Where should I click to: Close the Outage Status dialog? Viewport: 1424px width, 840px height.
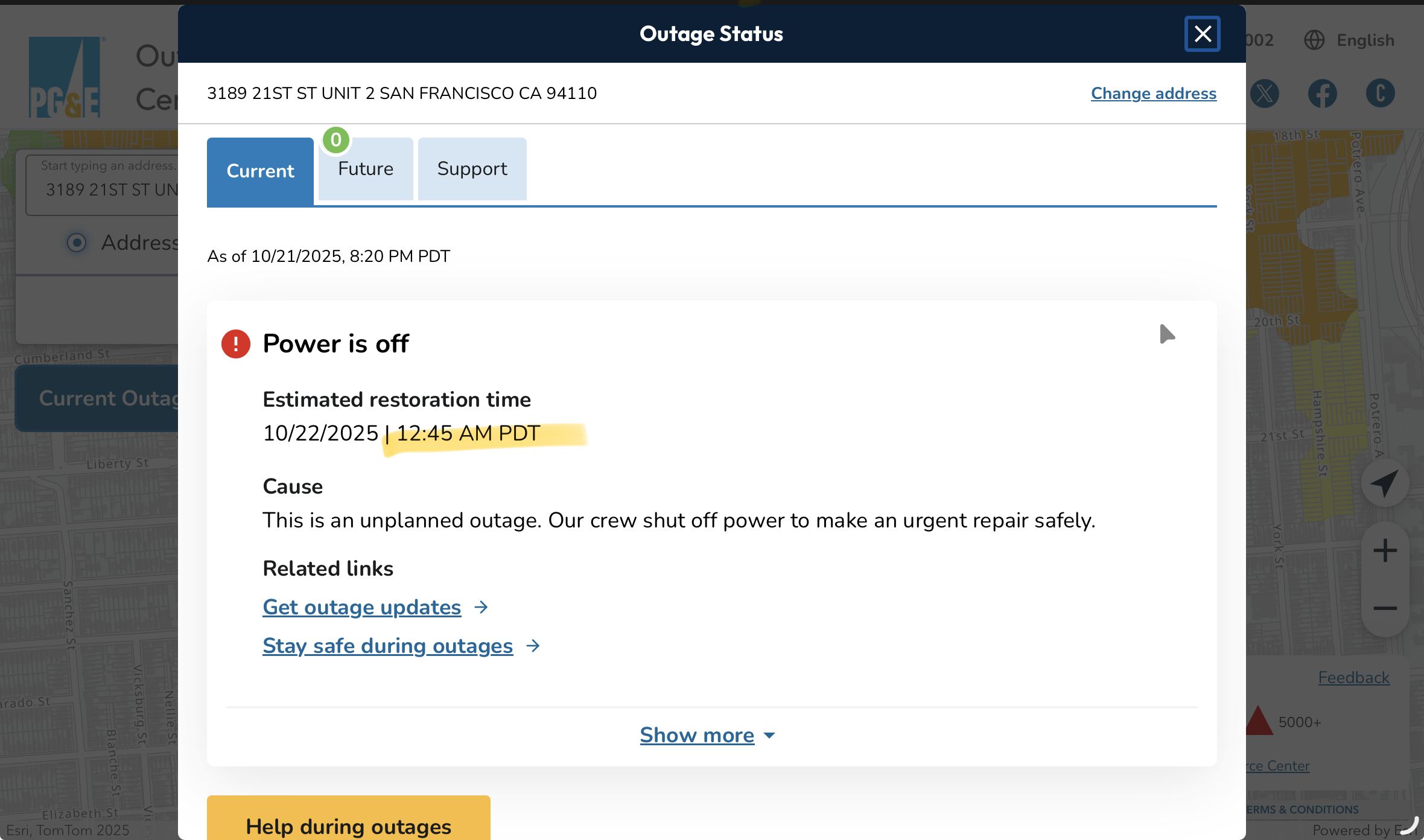click(x=1202, y=34)
